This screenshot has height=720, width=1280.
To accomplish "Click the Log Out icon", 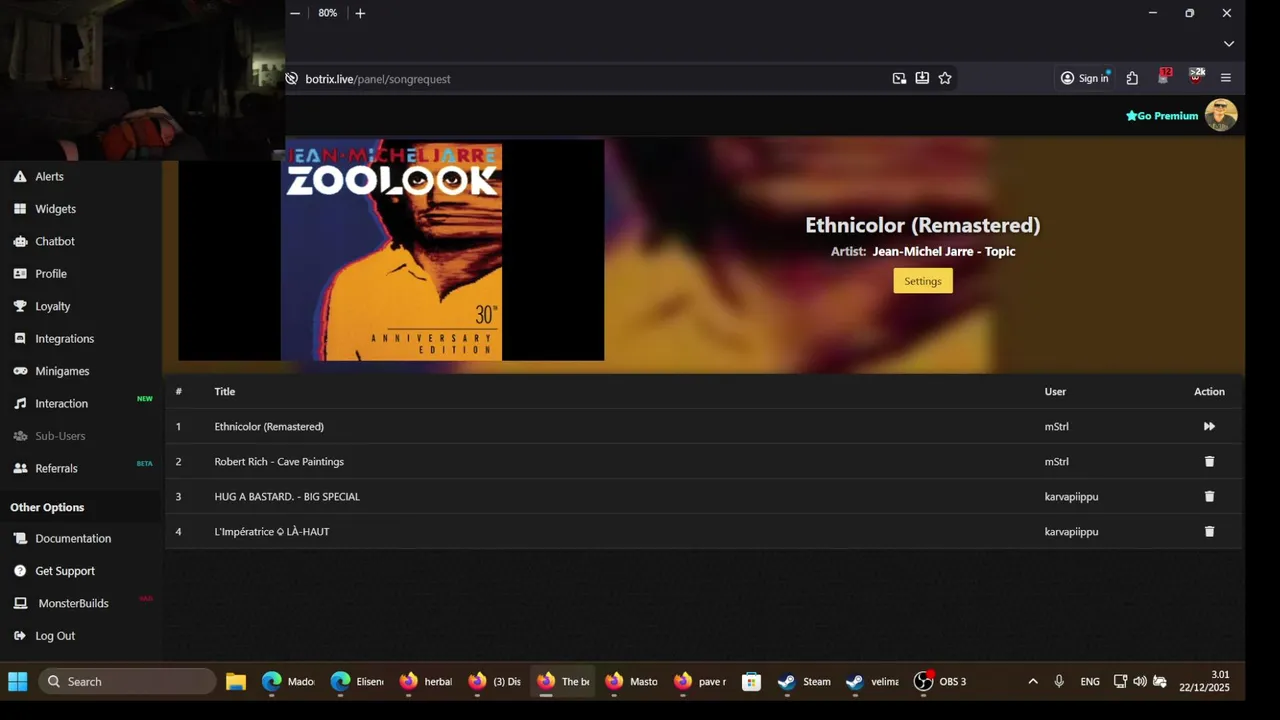I will tap(20, 636).
